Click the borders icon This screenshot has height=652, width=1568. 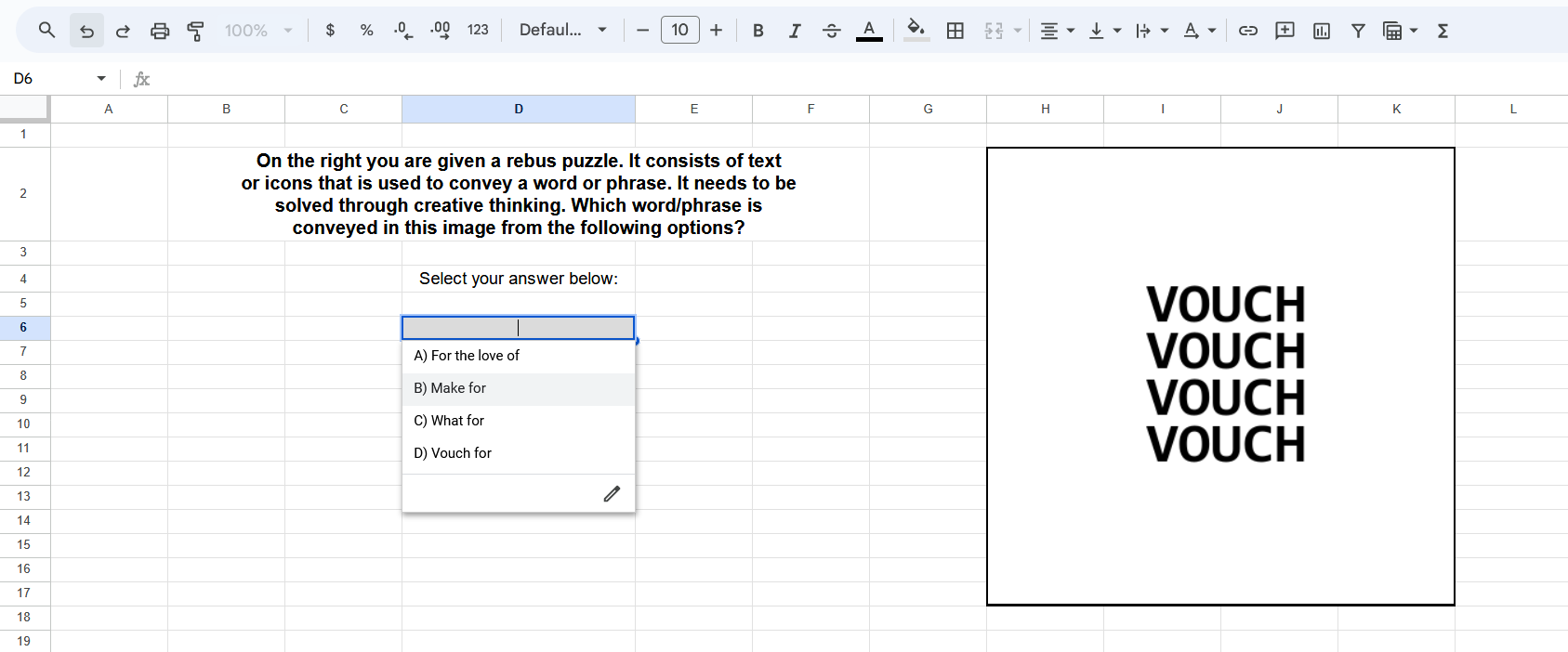955,31
